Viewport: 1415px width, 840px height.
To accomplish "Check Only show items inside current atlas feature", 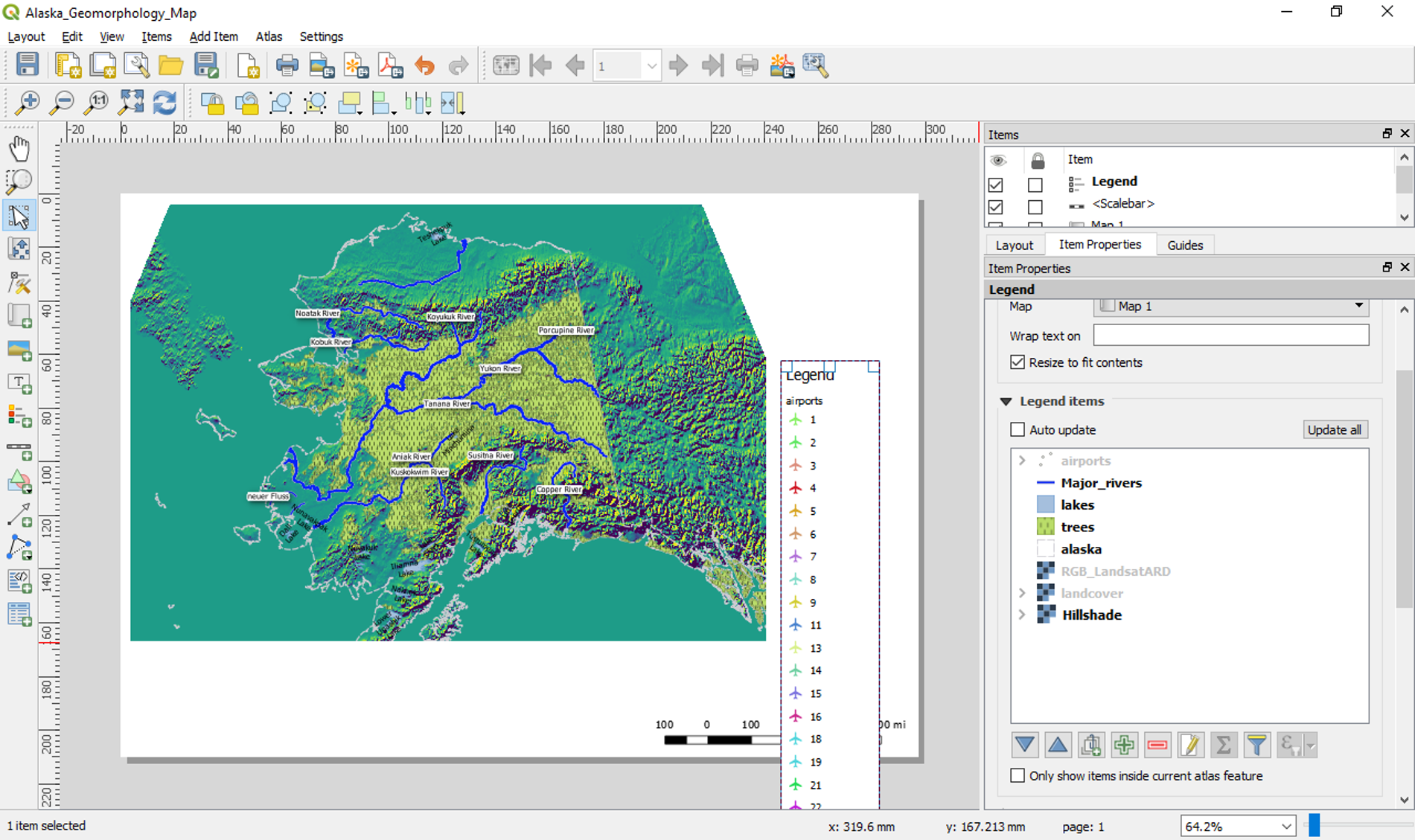I will [x=1018, y=775].
